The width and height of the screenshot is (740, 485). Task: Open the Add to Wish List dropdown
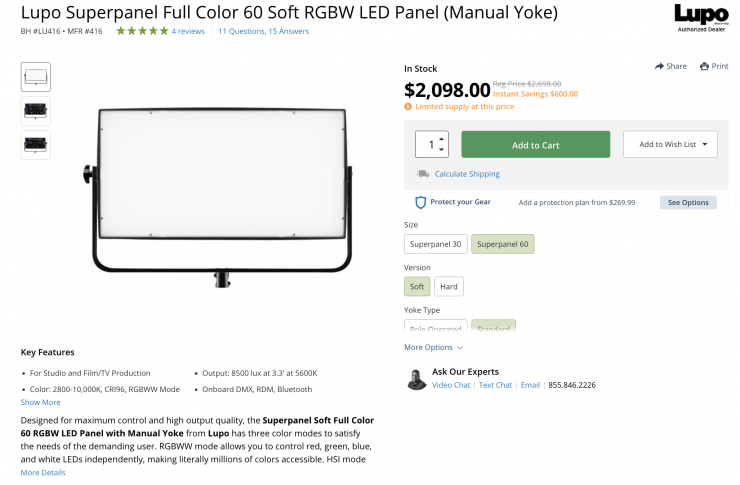pos(670,145)
